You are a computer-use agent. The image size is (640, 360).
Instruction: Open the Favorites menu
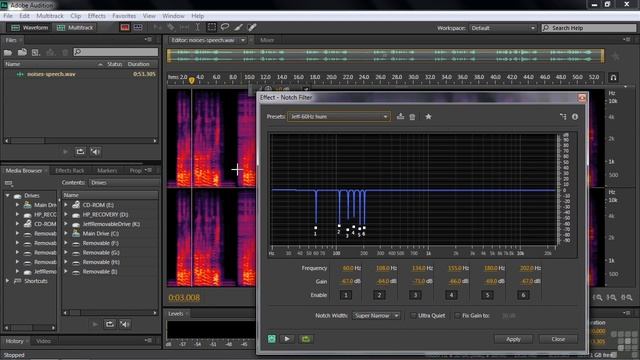point(124,16)
